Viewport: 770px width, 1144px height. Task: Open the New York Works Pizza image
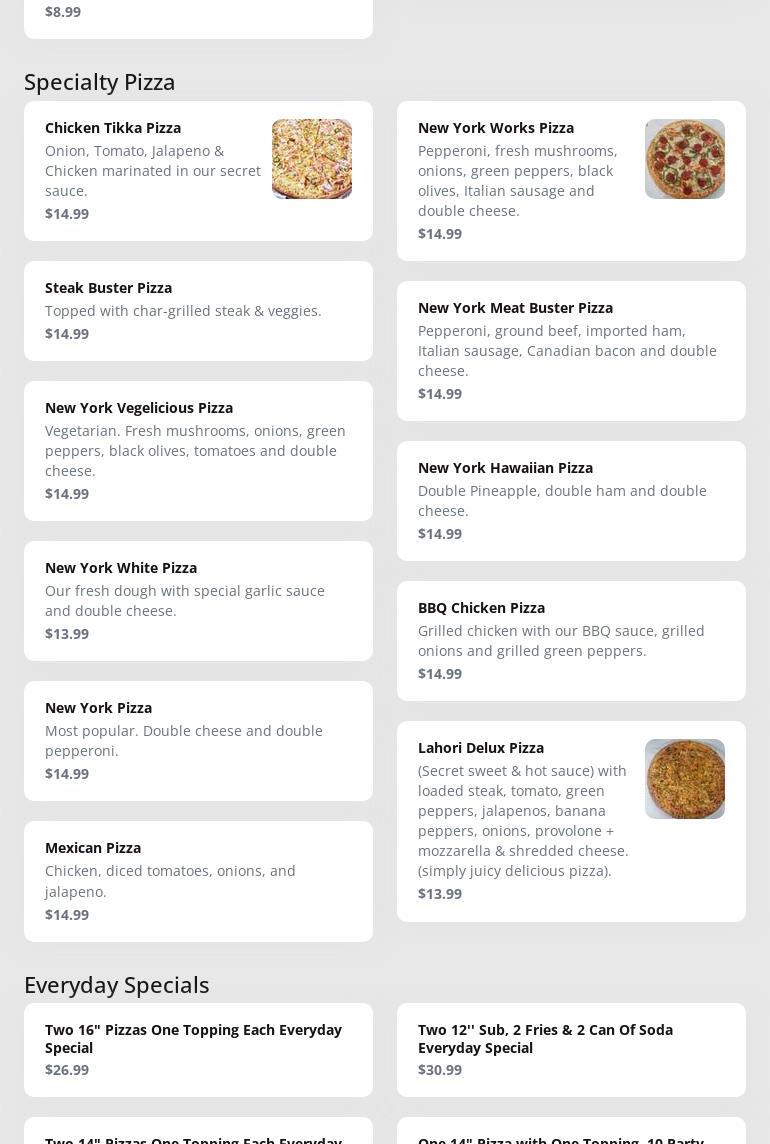coord(684,159)
